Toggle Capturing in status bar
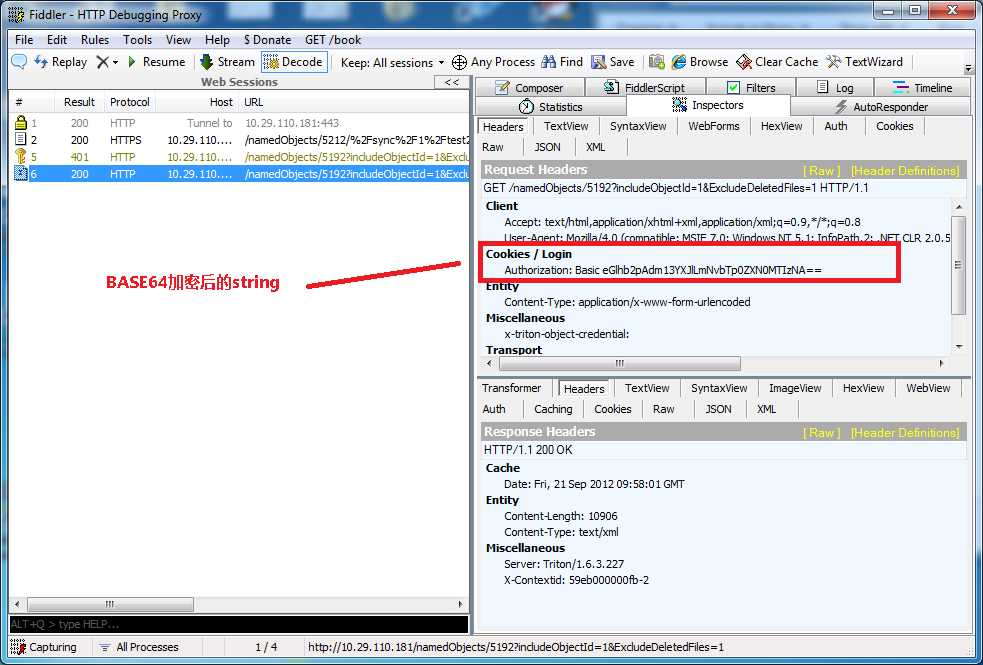This screenshot has width=983, height=665. (44, 647)
